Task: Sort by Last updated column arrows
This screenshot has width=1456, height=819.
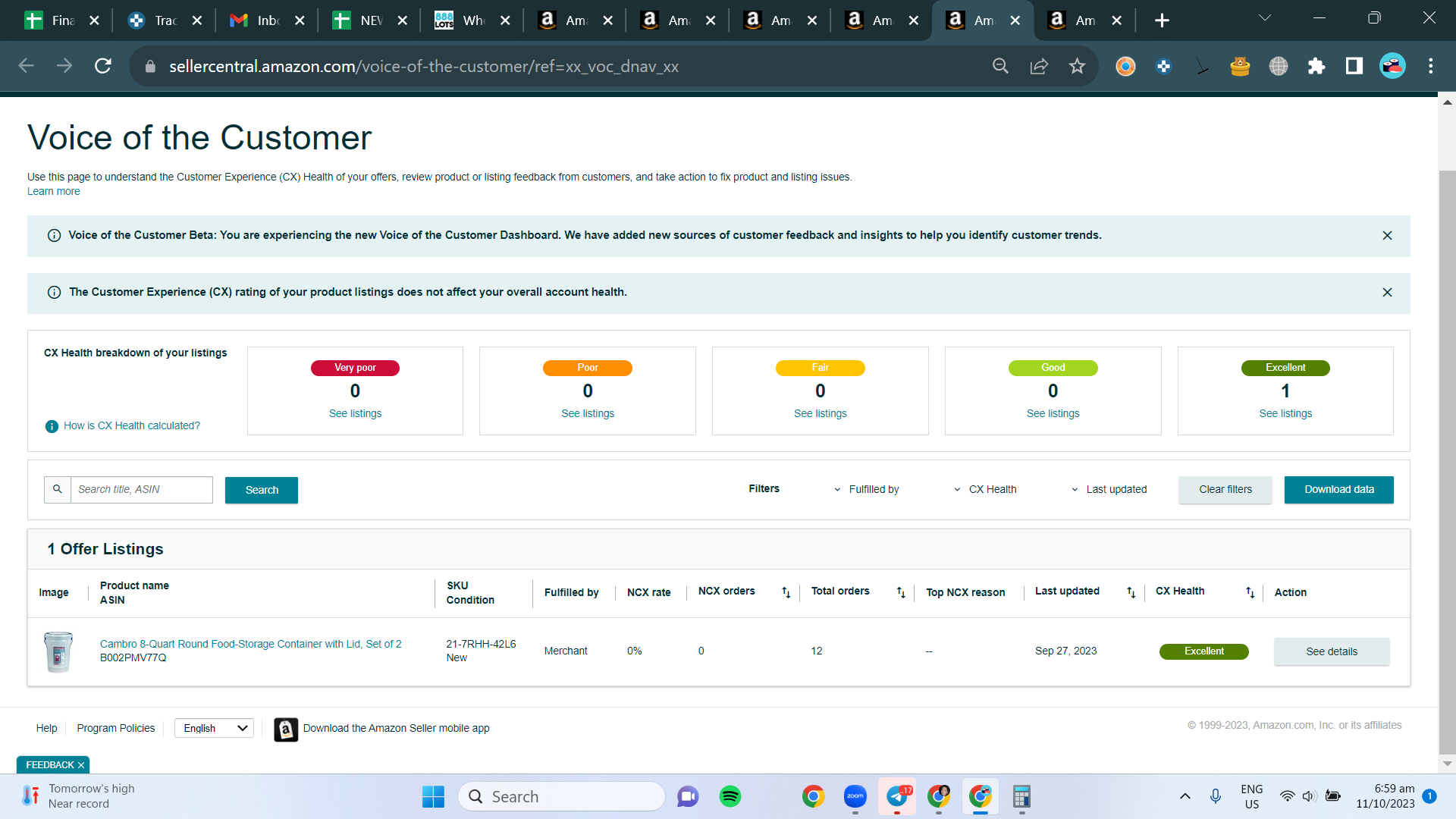Action: click(1131, 592)
